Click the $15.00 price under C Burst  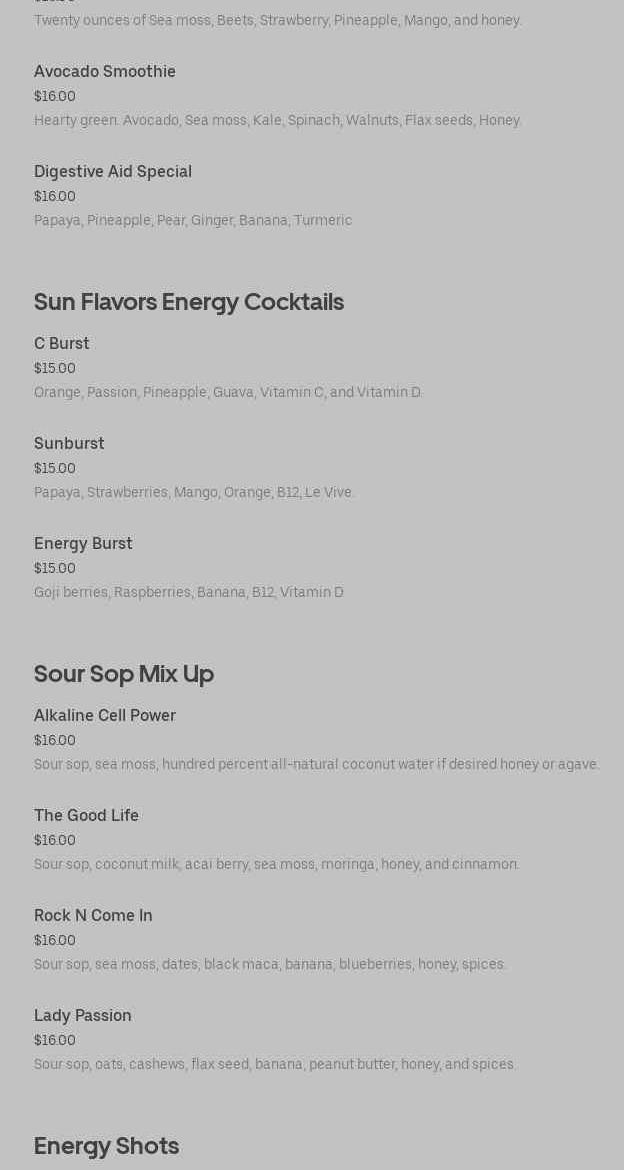pyautogui.click(x=55, y=368)
